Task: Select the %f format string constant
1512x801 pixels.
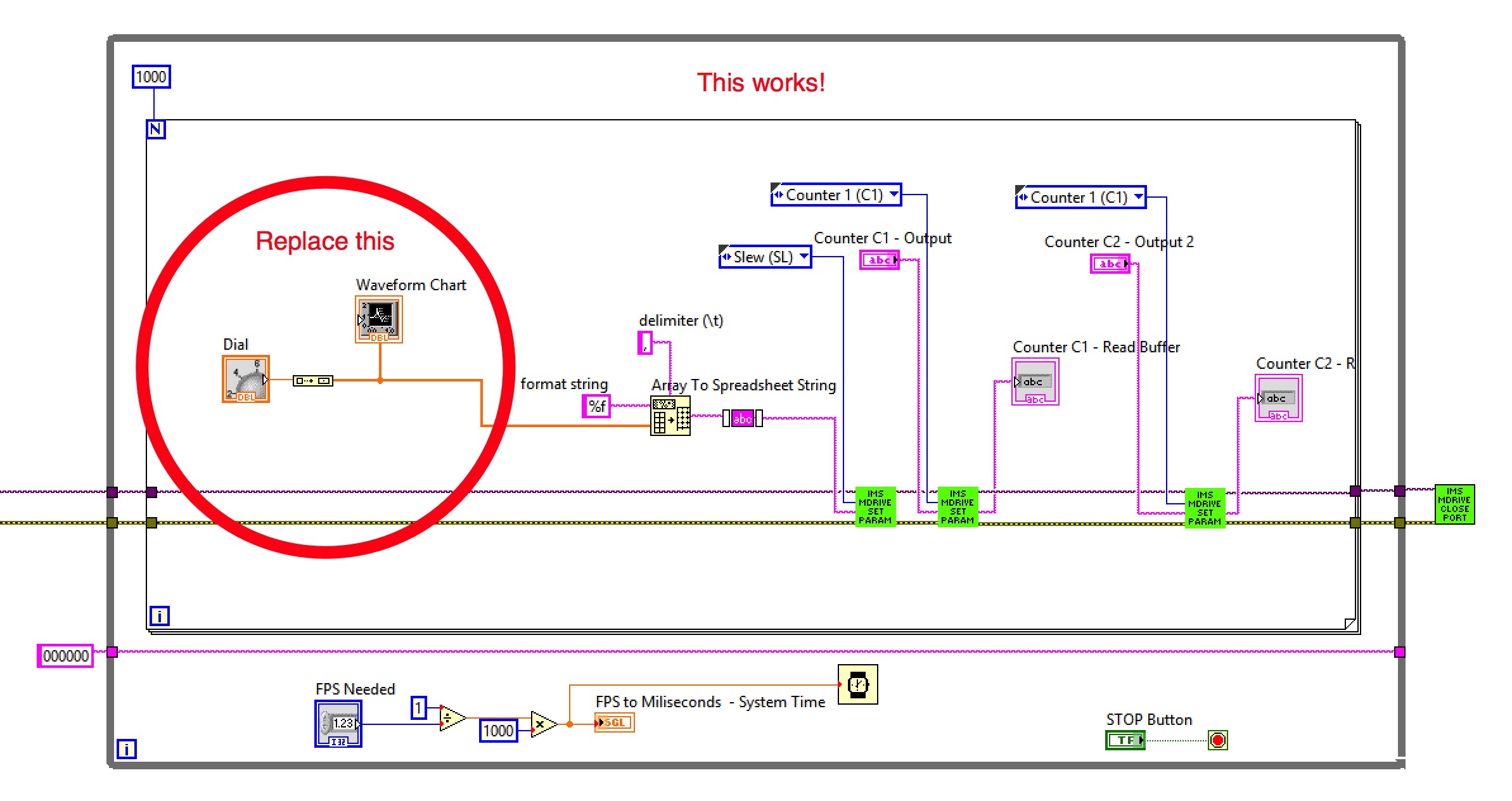Action: pos(597,406)
